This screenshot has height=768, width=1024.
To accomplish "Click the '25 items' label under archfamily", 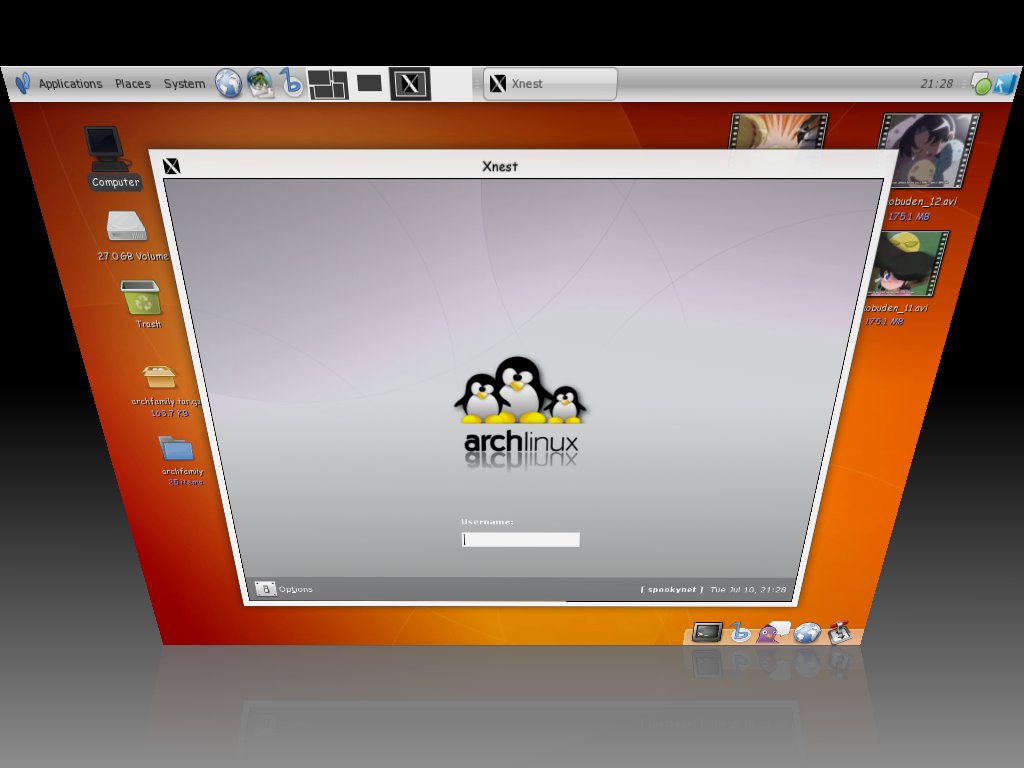I will pyautogui.click(x=185, y=482).
